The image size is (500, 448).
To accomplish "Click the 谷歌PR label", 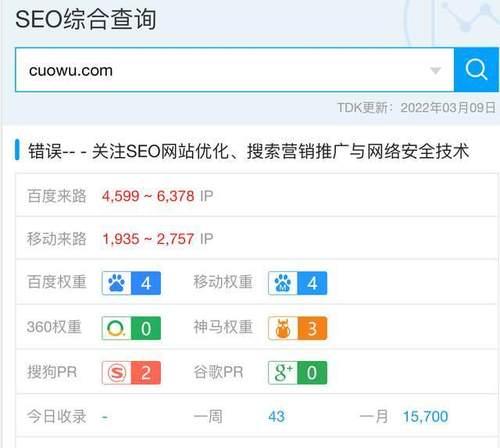I will coord(218,372).
